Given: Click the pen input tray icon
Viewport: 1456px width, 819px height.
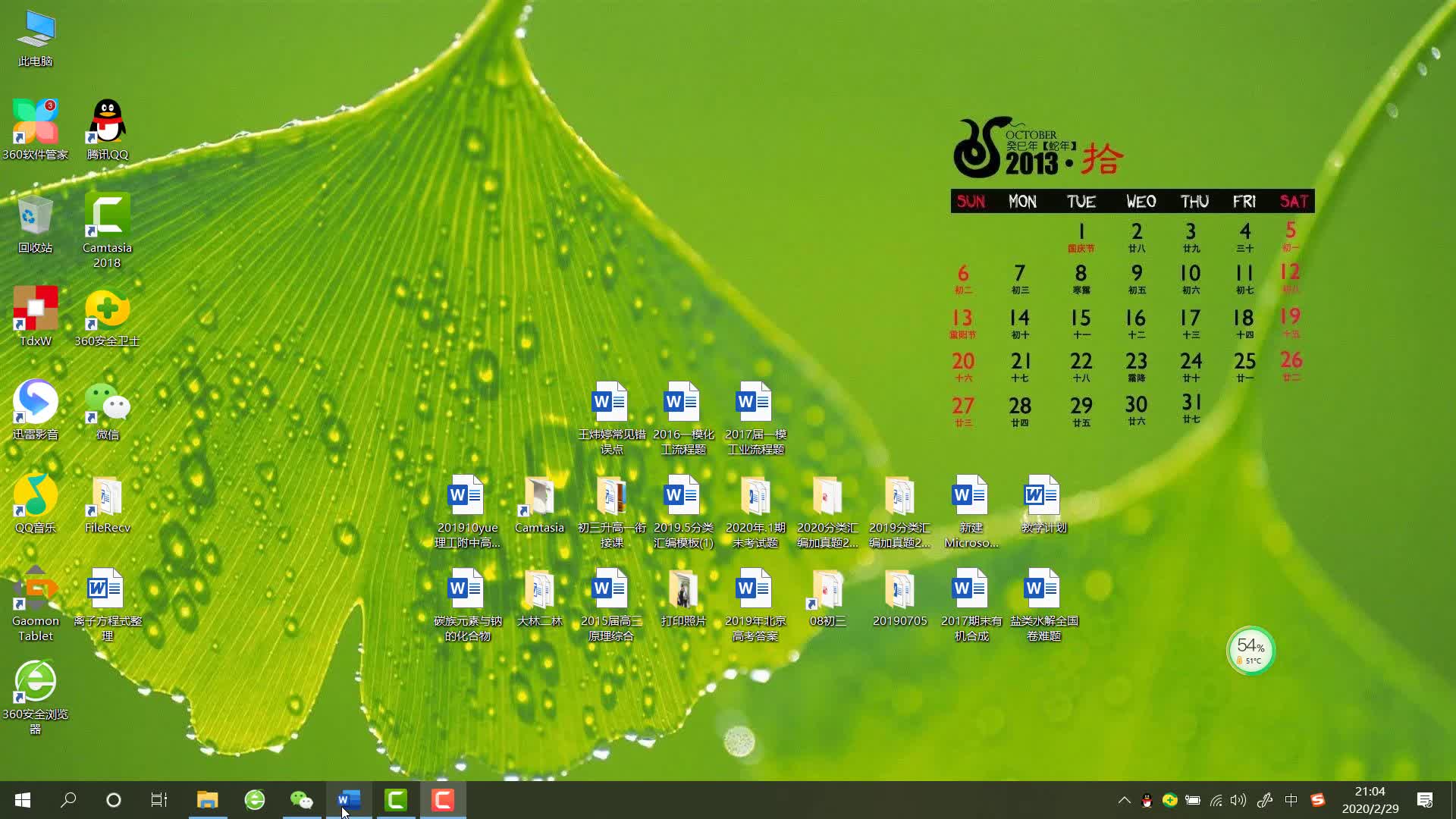Looking at the screenshot, I should pos(1265,800).
